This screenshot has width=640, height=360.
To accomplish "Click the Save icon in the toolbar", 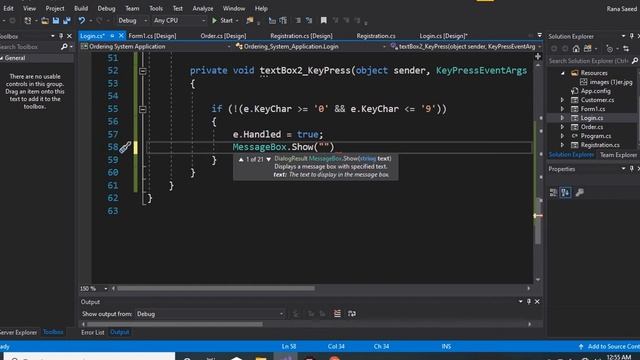I will pyautogui.click(x=56, y=20).
